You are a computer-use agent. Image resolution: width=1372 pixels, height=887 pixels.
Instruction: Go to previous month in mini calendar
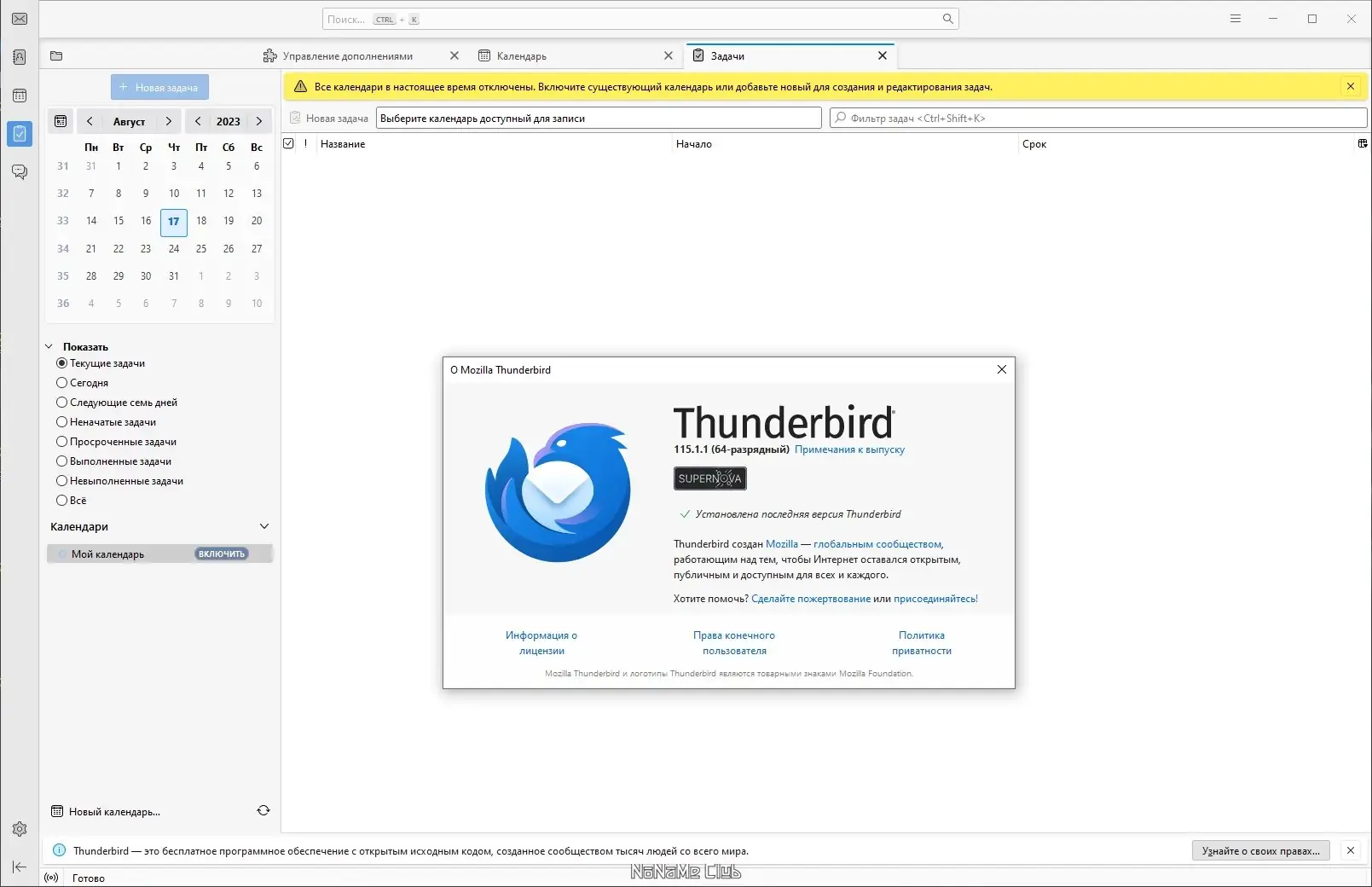[90, 121]
